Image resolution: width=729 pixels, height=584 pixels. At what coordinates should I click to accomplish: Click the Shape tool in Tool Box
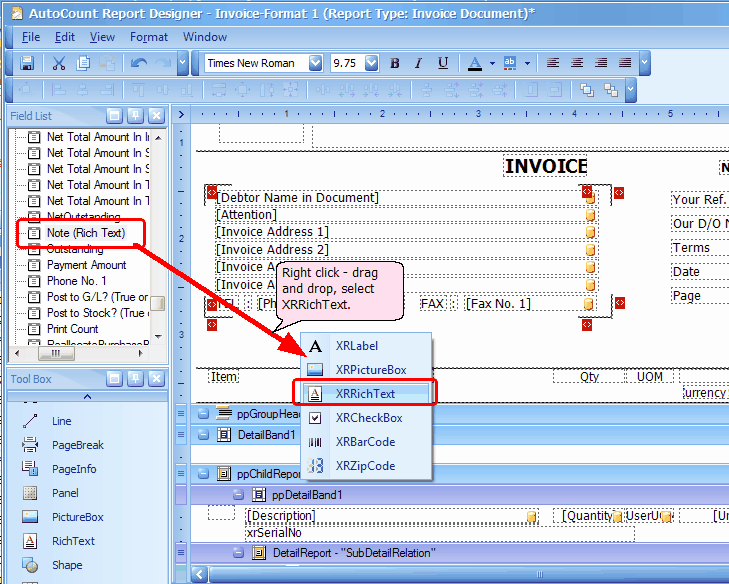[x=67, y=565]
